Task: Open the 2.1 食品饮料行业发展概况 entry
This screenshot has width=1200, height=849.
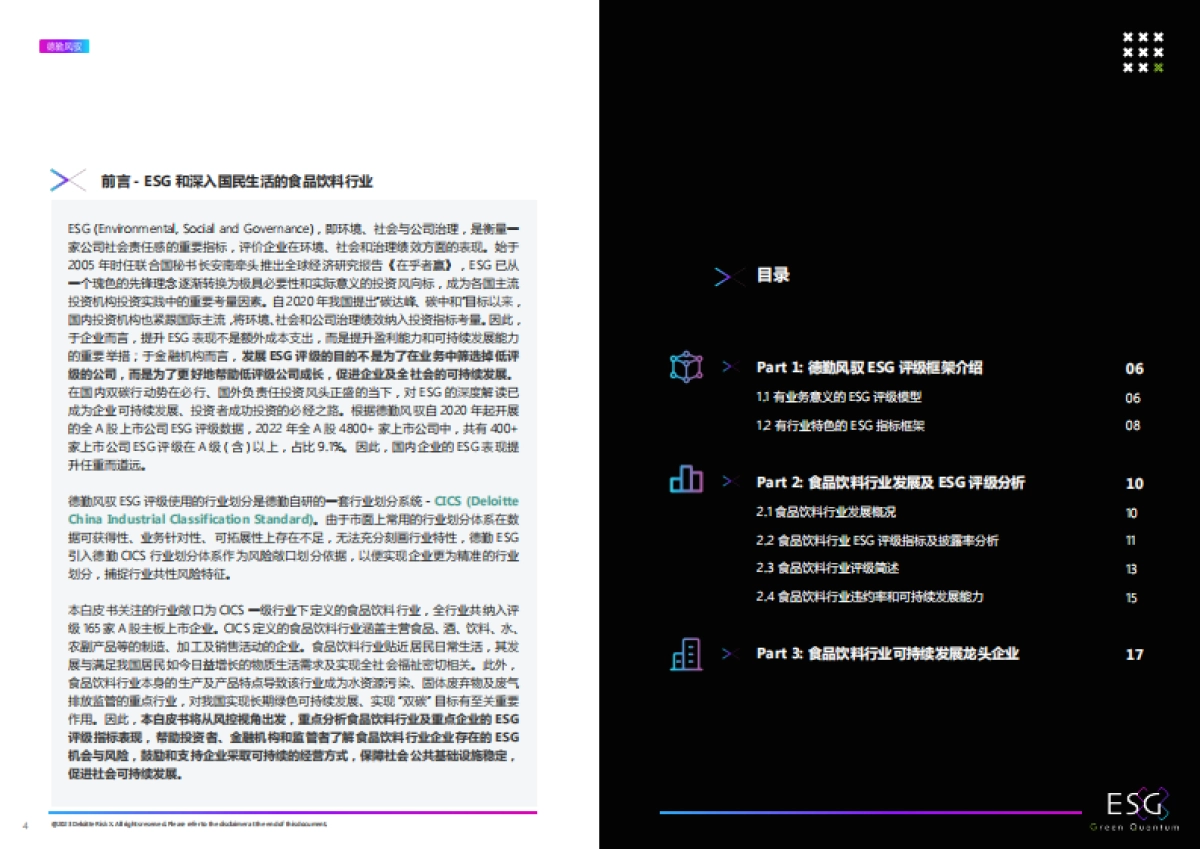Action: 825,512
